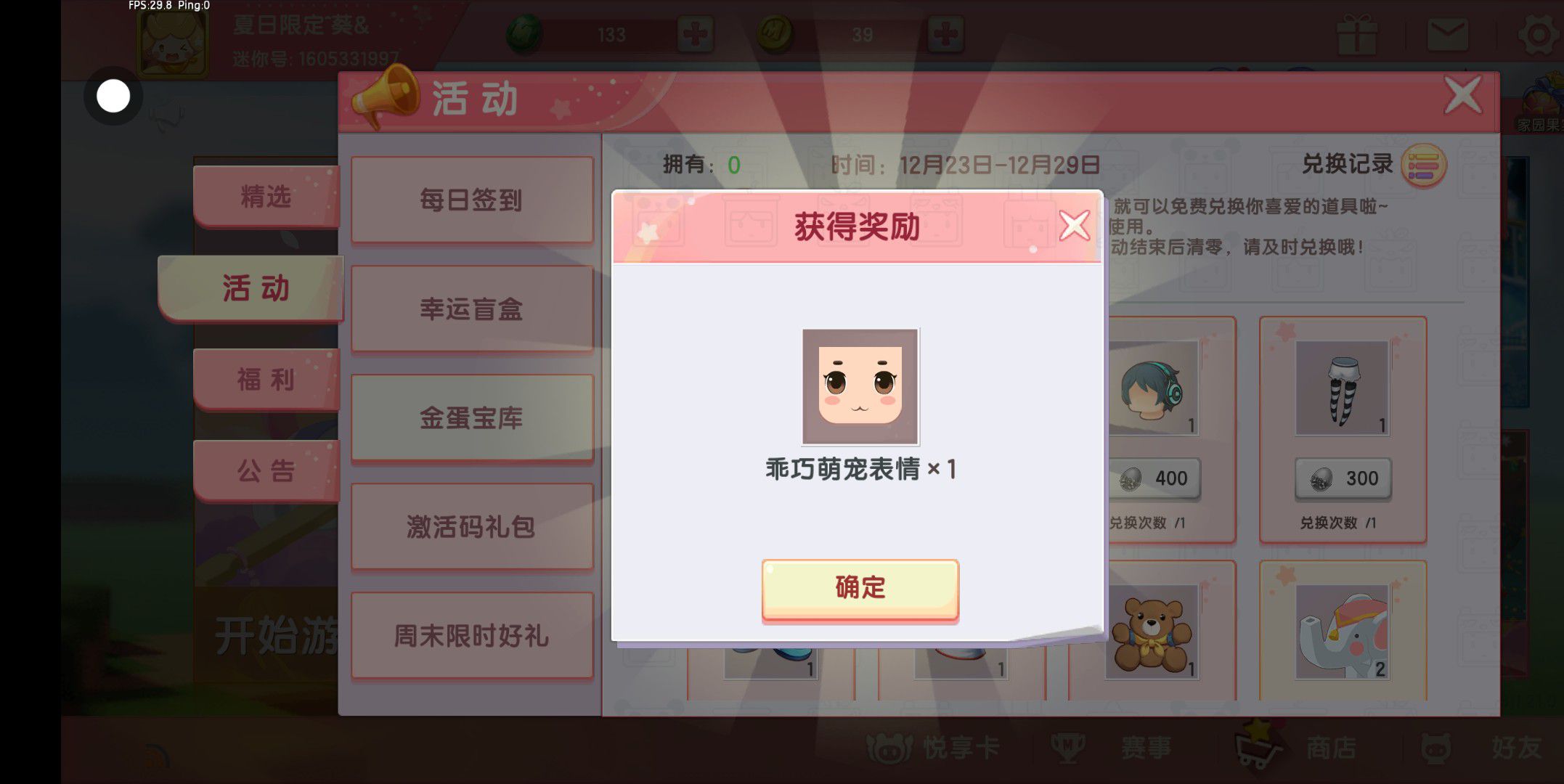This screenshot has width=1564, height=784.
Task: Open the 周末限时好礼 weekend gift tab
Action: (x=472, y=635)
